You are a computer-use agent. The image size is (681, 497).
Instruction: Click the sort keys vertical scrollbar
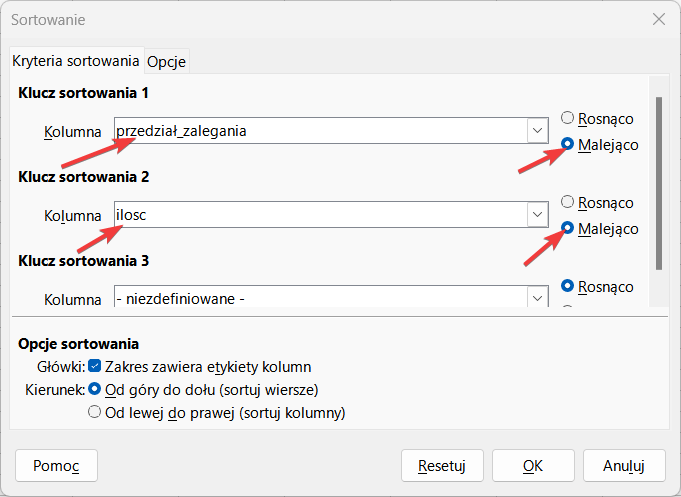(657, 180)
